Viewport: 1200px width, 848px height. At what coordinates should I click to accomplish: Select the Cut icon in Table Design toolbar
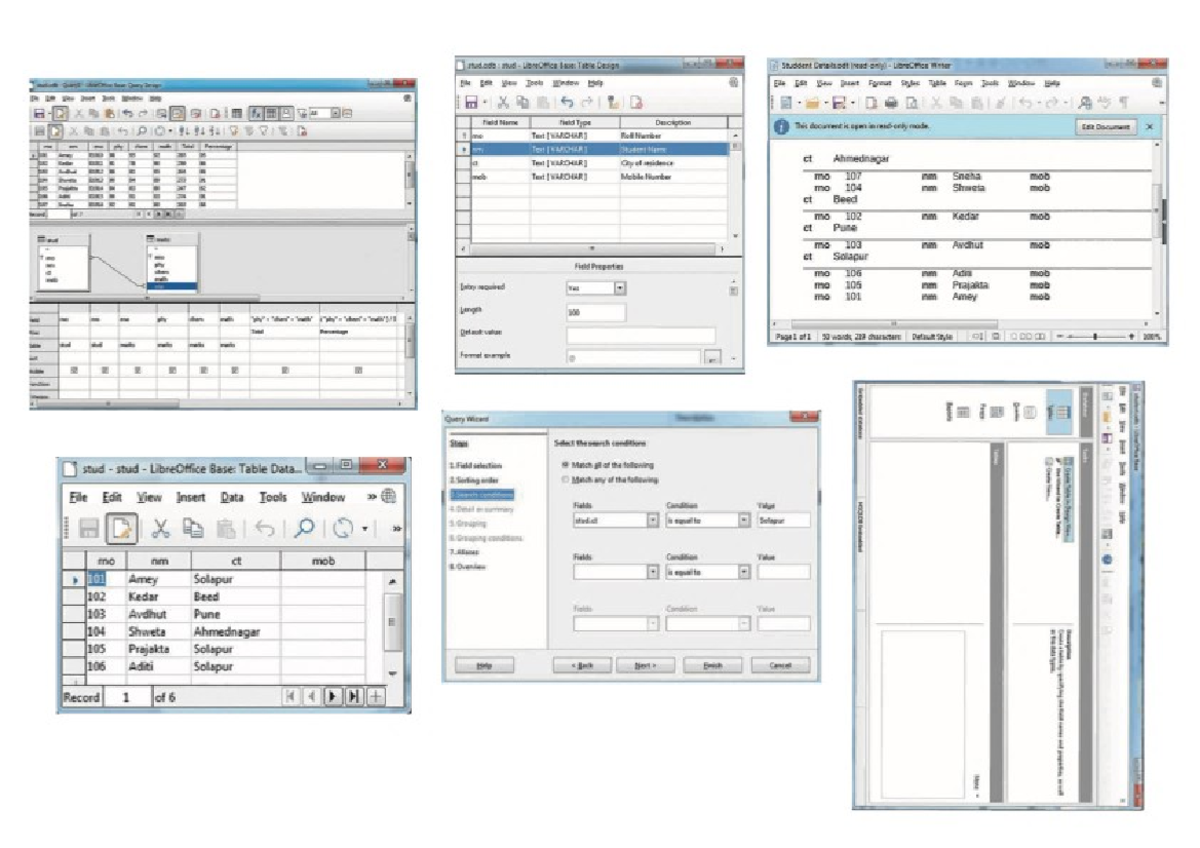tap(505, 102)
